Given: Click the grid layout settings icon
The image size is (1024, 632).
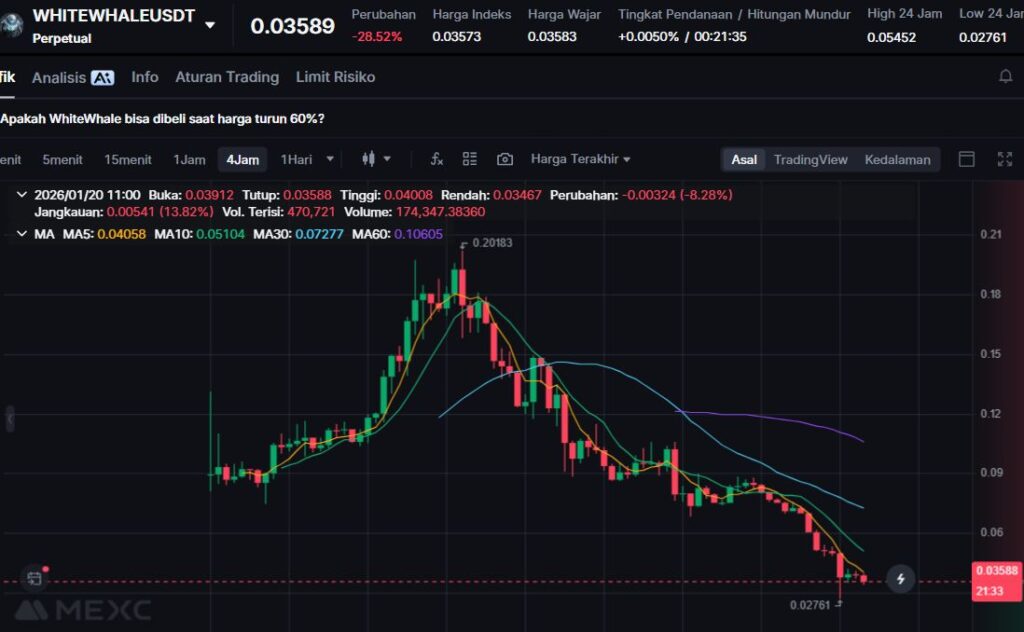Looking at the screenshot, I should point(470,159).
